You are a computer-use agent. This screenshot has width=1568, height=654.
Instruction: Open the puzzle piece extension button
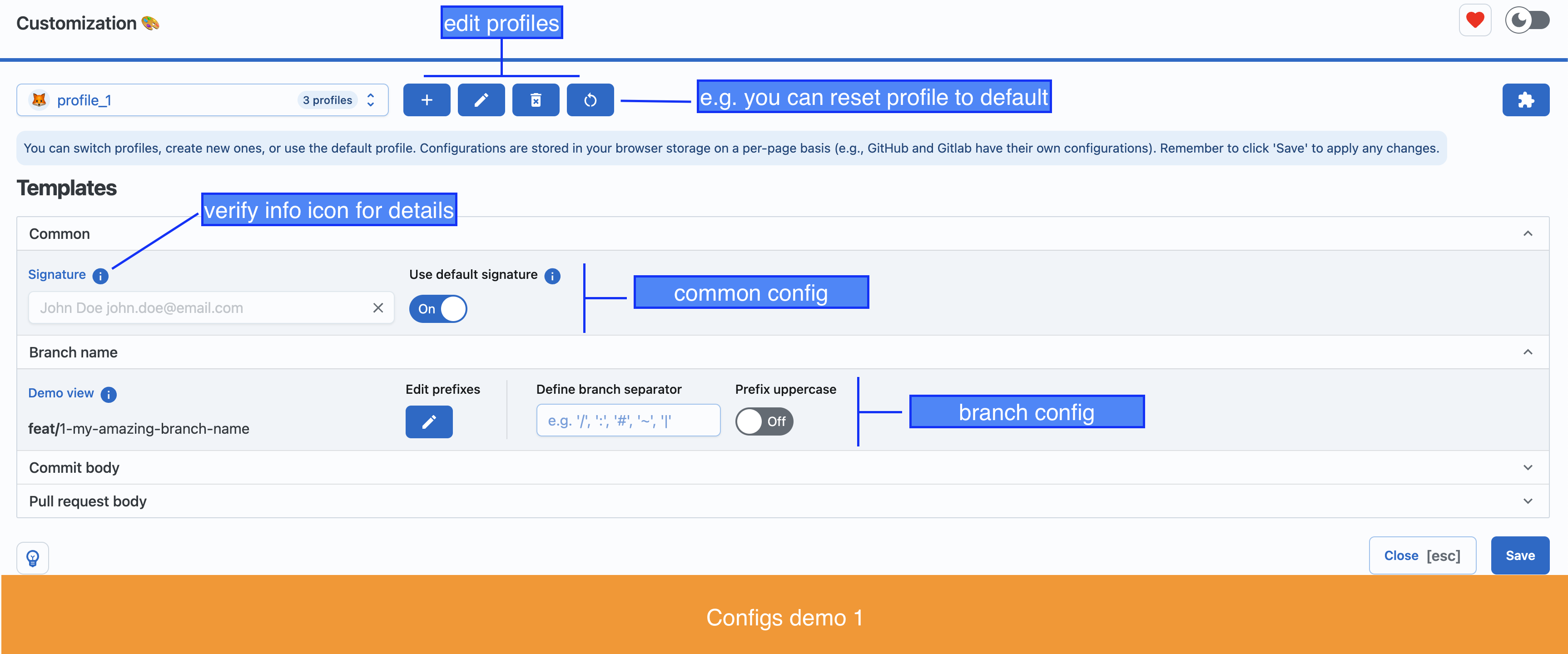click(1525, 100)
